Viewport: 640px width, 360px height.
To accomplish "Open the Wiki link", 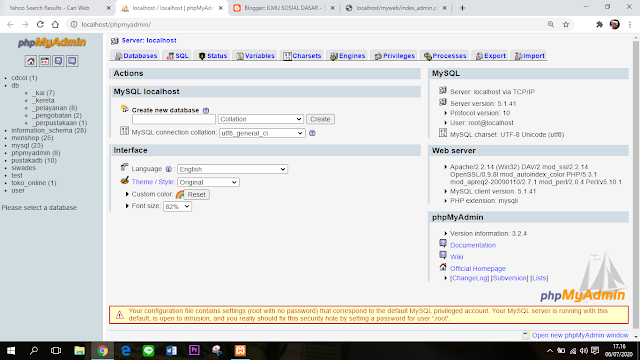I will pos(456,257).
